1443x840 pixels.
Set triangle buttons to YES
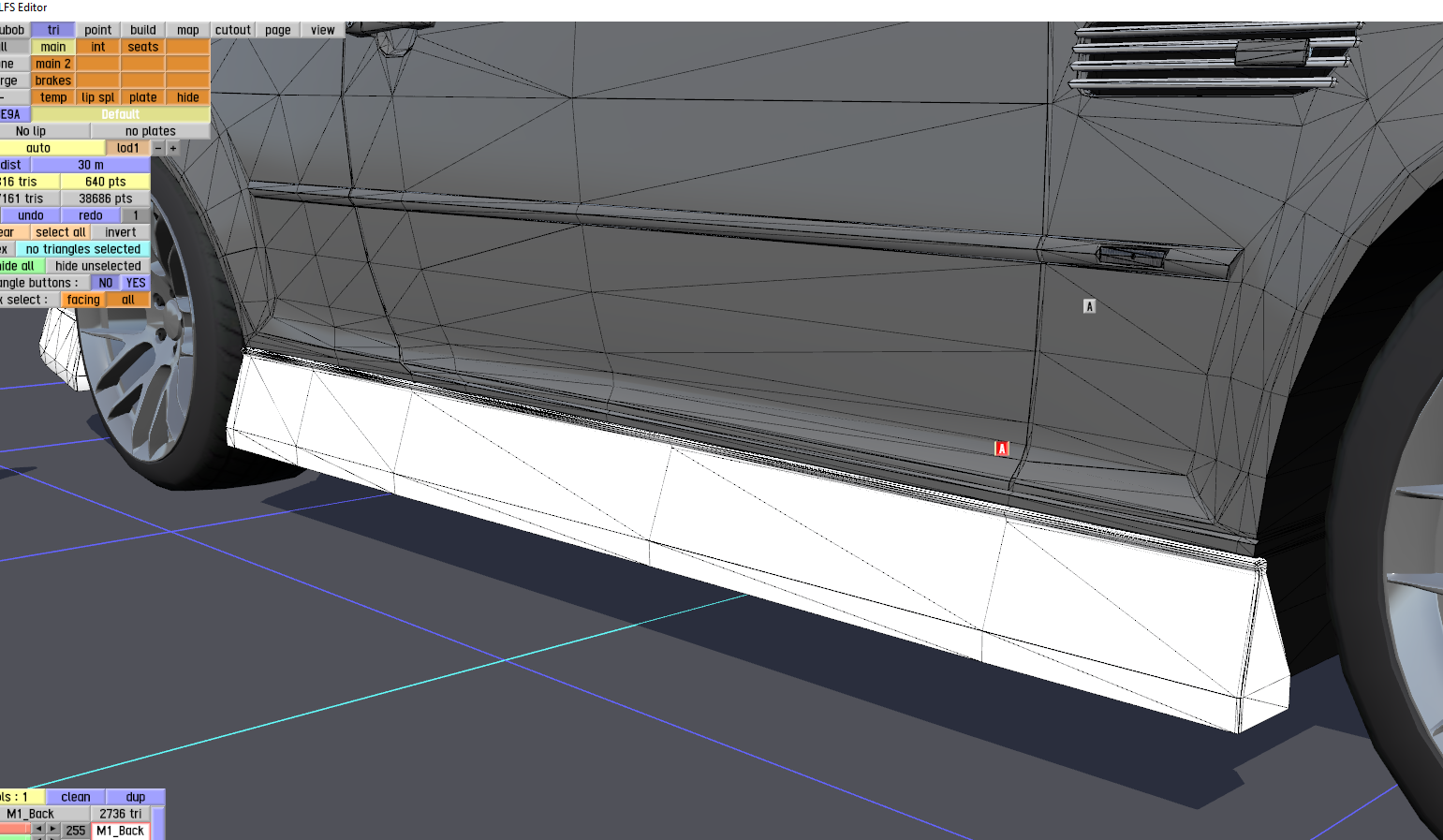point(136,283)
